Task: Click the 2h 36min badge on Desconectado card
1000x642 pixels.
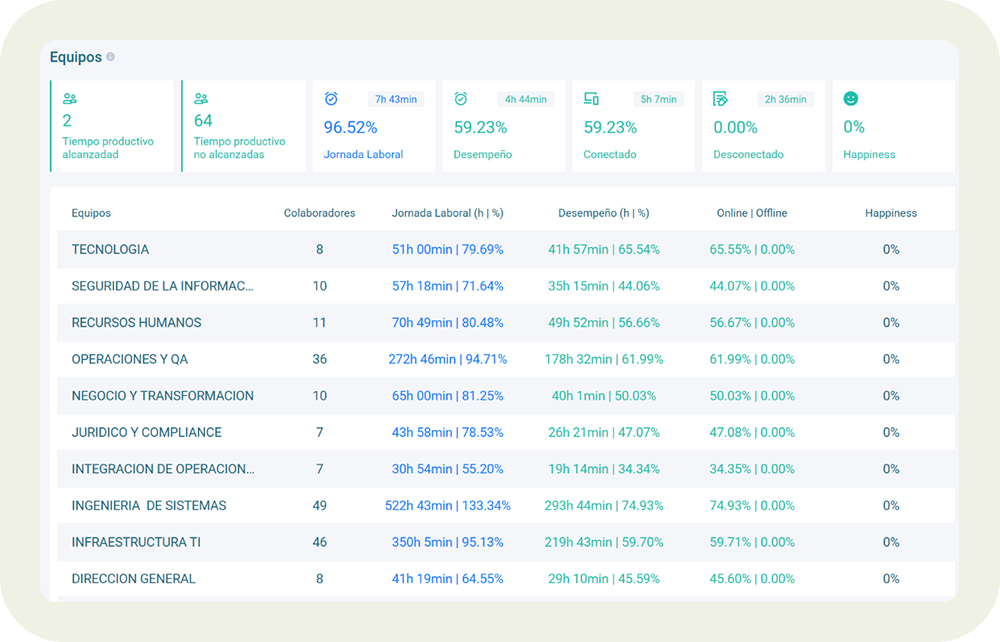Action: point(785,99)
